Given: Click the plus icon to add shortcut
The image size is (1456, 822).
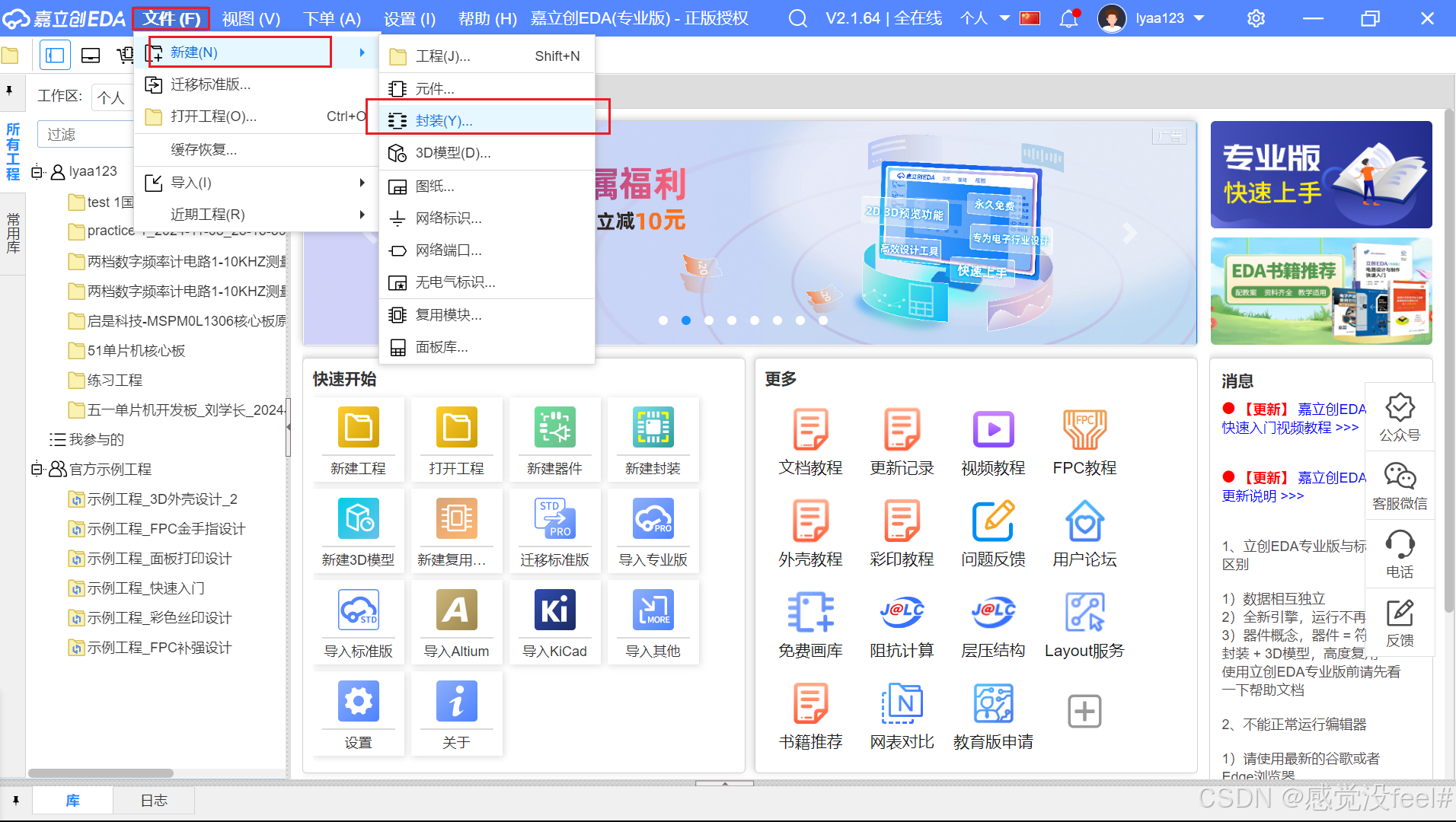Looking at the screenshot, I should click(x=1084, y=711).
